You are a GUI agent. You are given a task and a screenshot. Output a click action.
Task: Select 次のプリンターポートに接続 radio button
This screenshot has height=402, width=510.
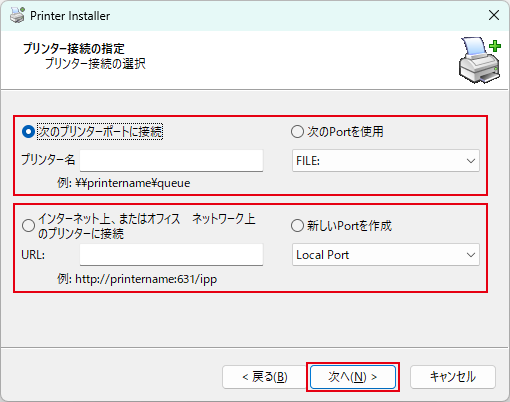[x=28, y=131]
